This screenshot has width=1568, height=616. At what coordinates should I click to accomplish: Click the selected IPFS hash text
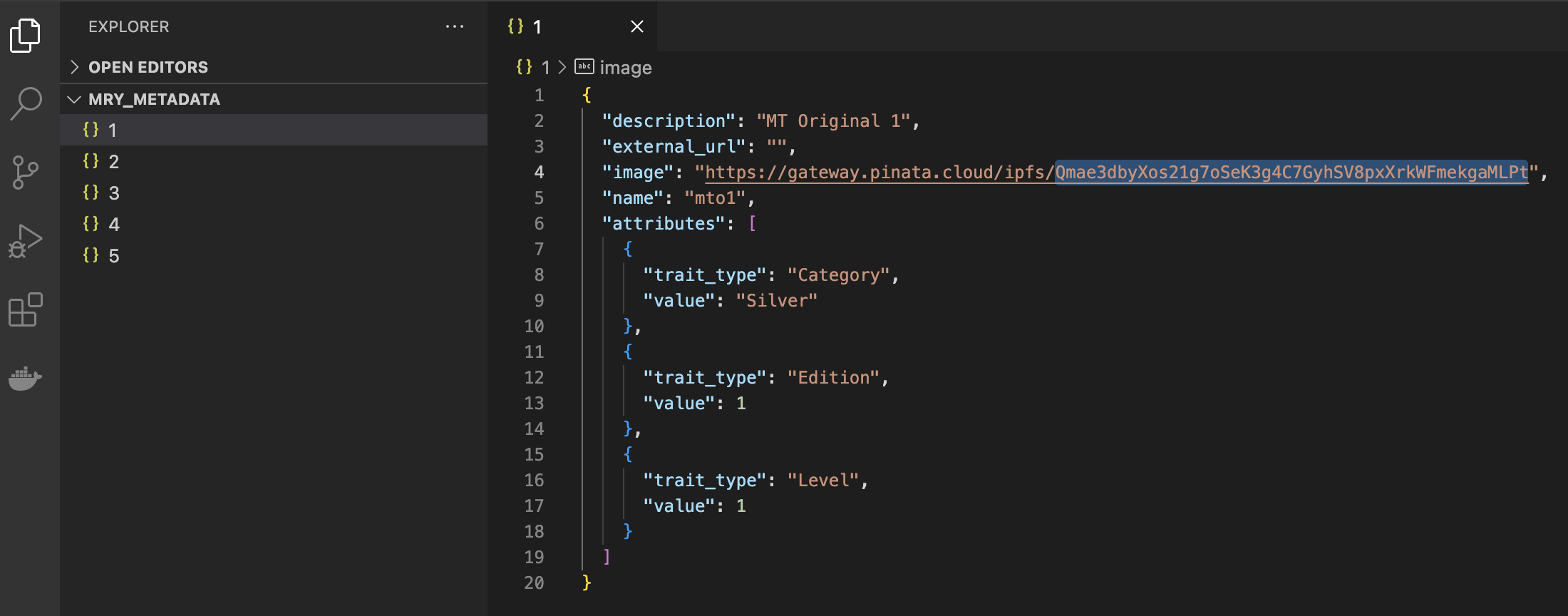tap(1291, 172)
